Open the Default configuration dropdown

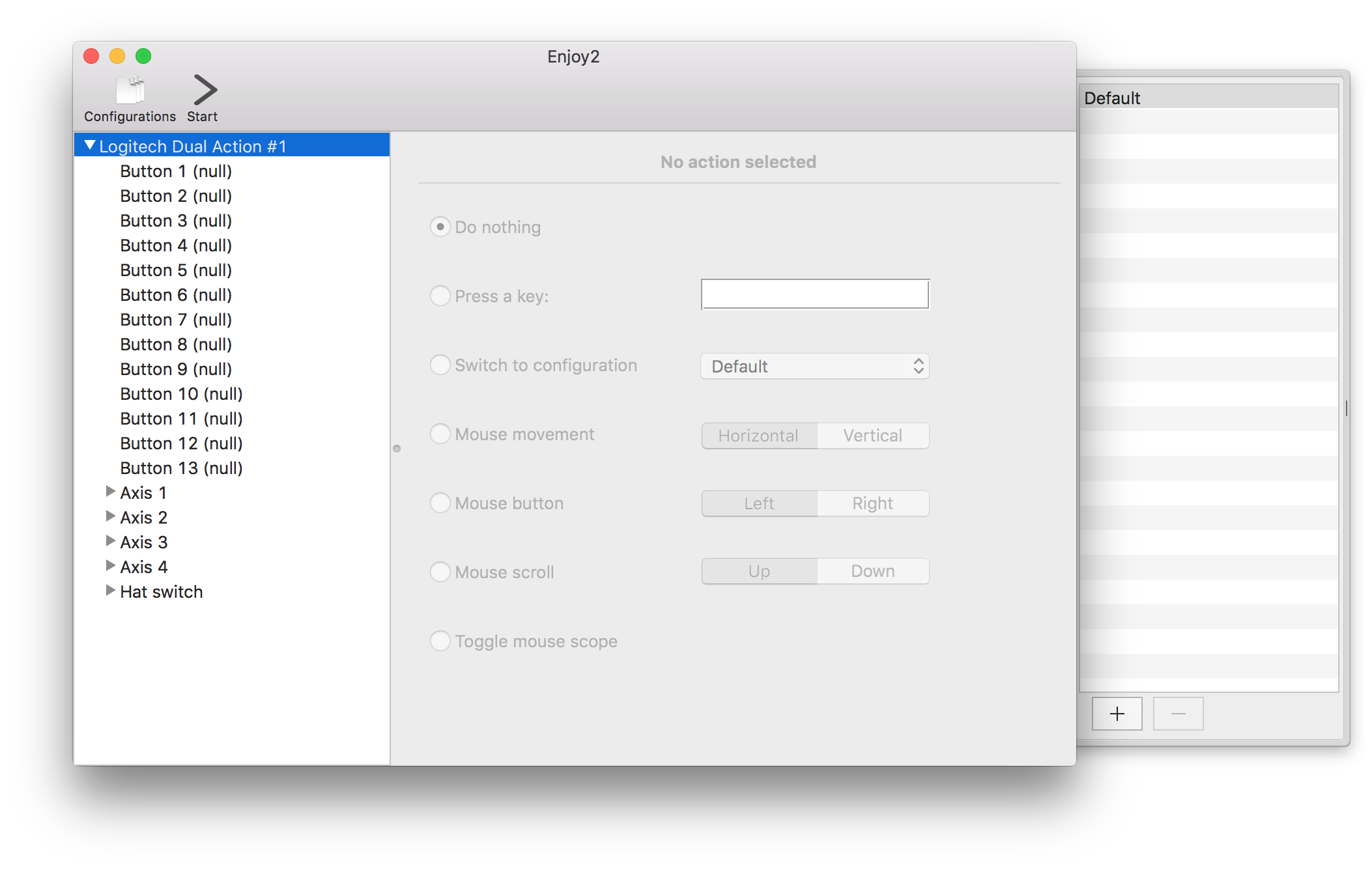coord(815,366)
